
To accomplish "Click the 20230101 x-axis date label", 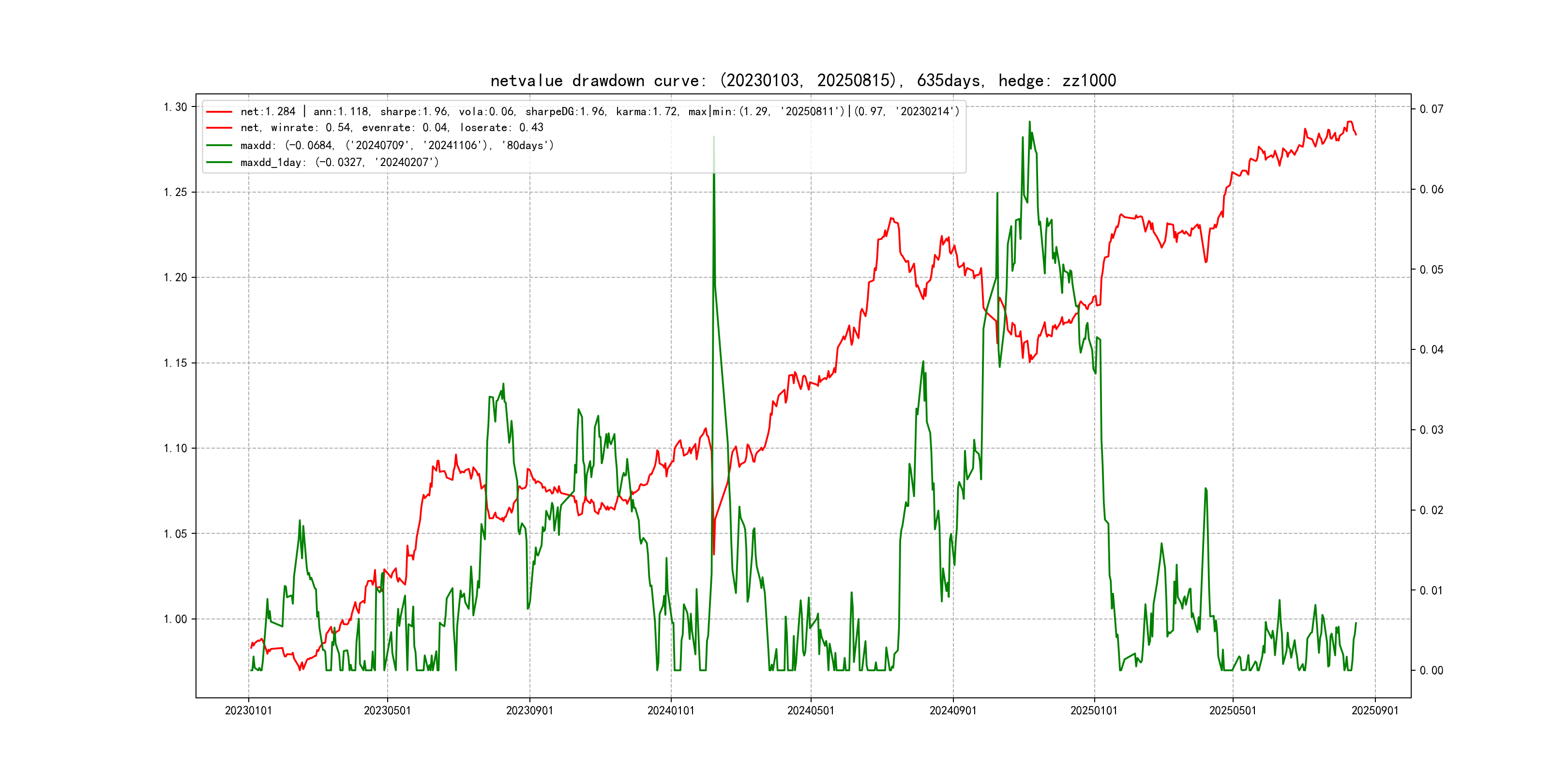I will tap(248, 710).
